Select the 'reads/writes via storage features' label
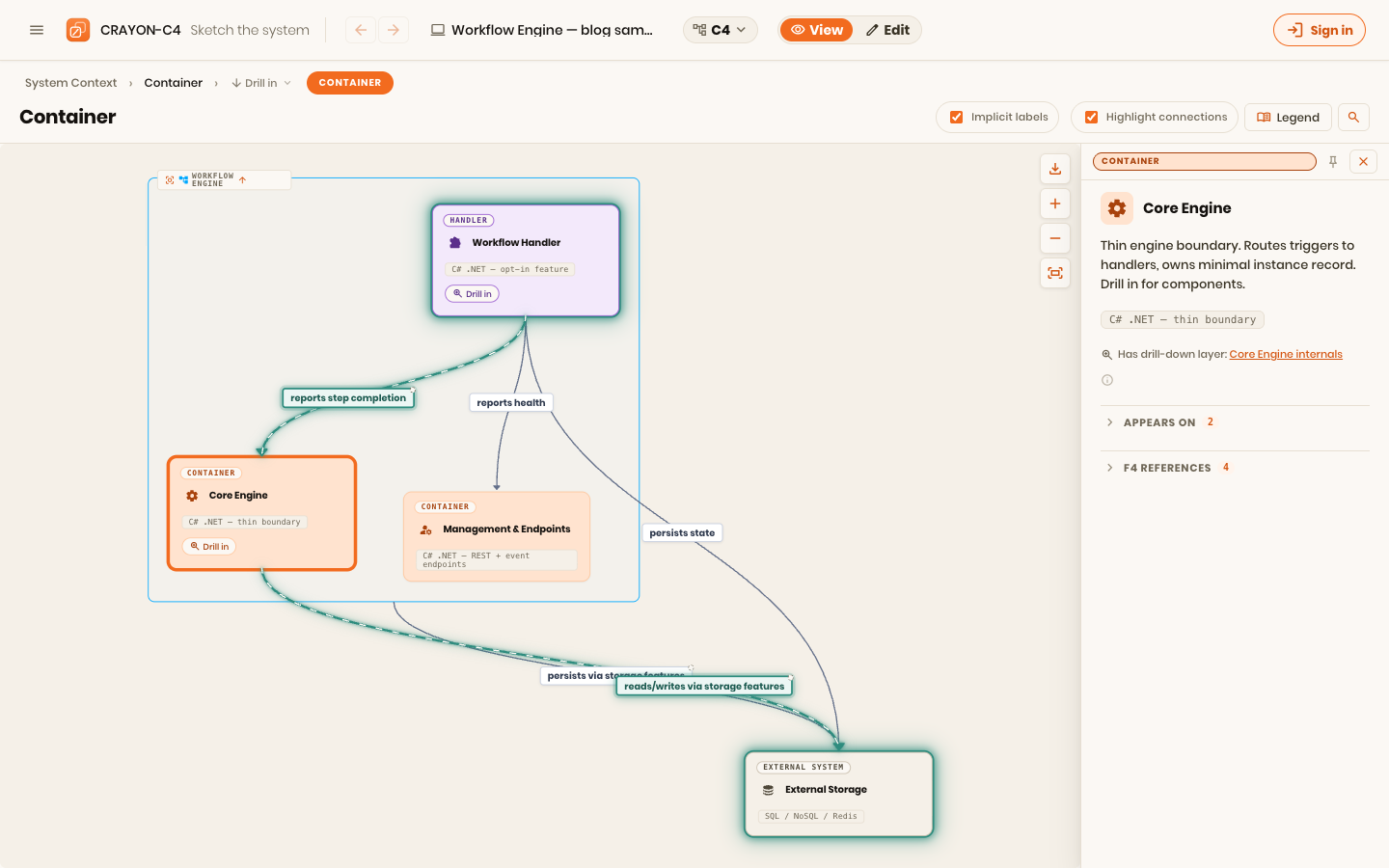This screenshot has width=1389, height=868. [x=704, y=687]
